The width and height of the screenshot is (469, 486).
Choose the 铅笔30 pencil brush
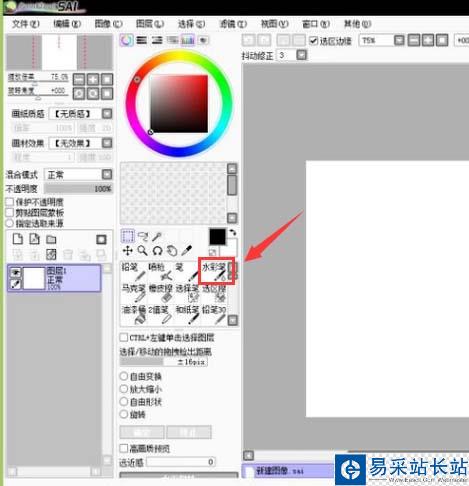[x=214, y=314]
